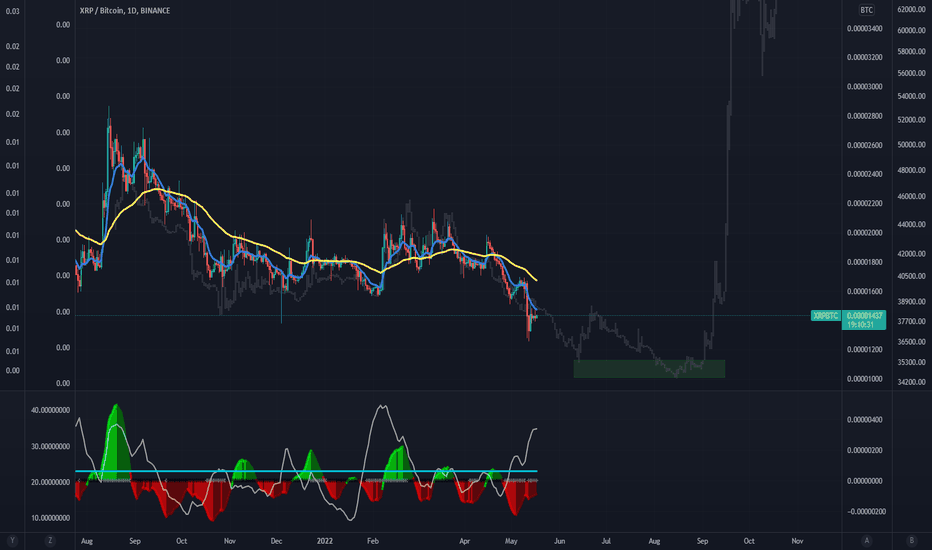Viewport: 932px width, 550px height.
Task: Click 0.00001000 on the price scale
Action: click(x=864, y=379)
